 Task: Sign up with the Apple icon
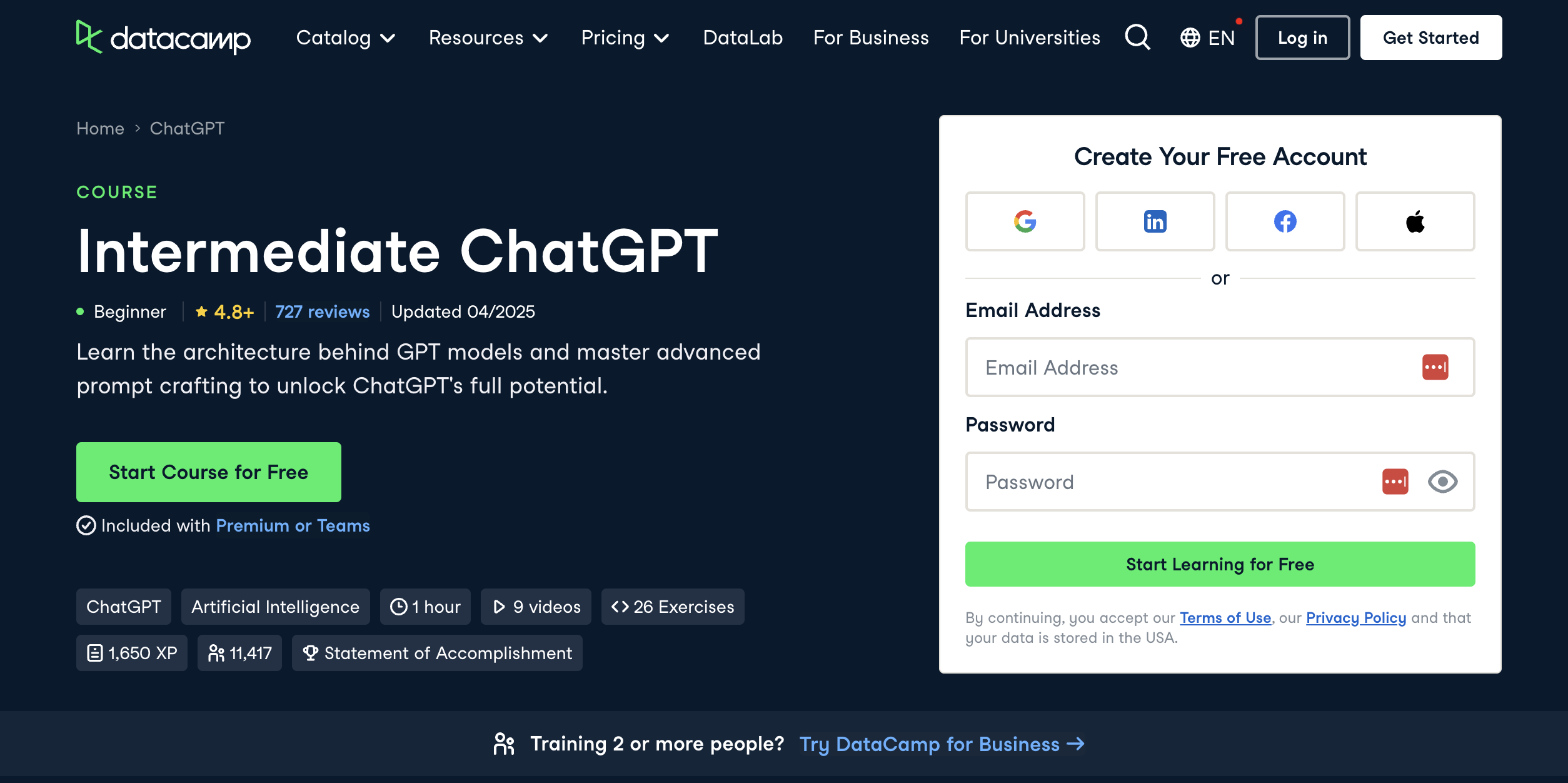click(1415, 221)
